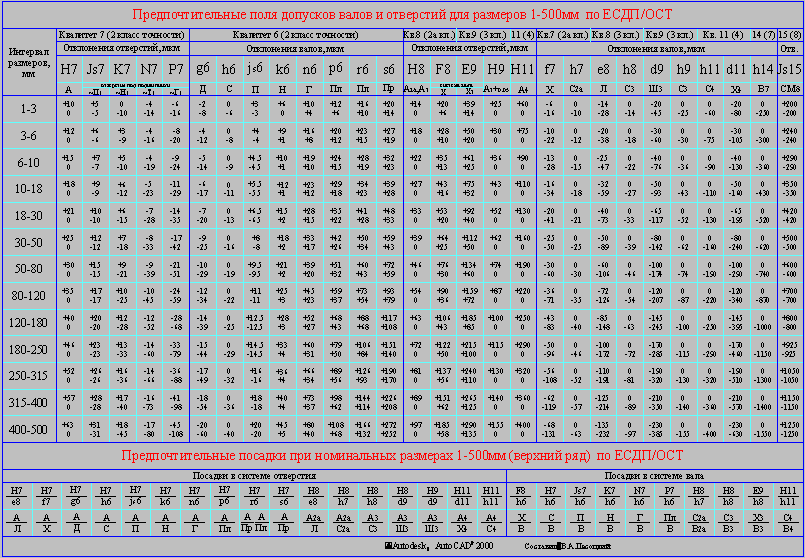Select the H7/g6 fit cell

pyautogui.click(x=76, y=495)
